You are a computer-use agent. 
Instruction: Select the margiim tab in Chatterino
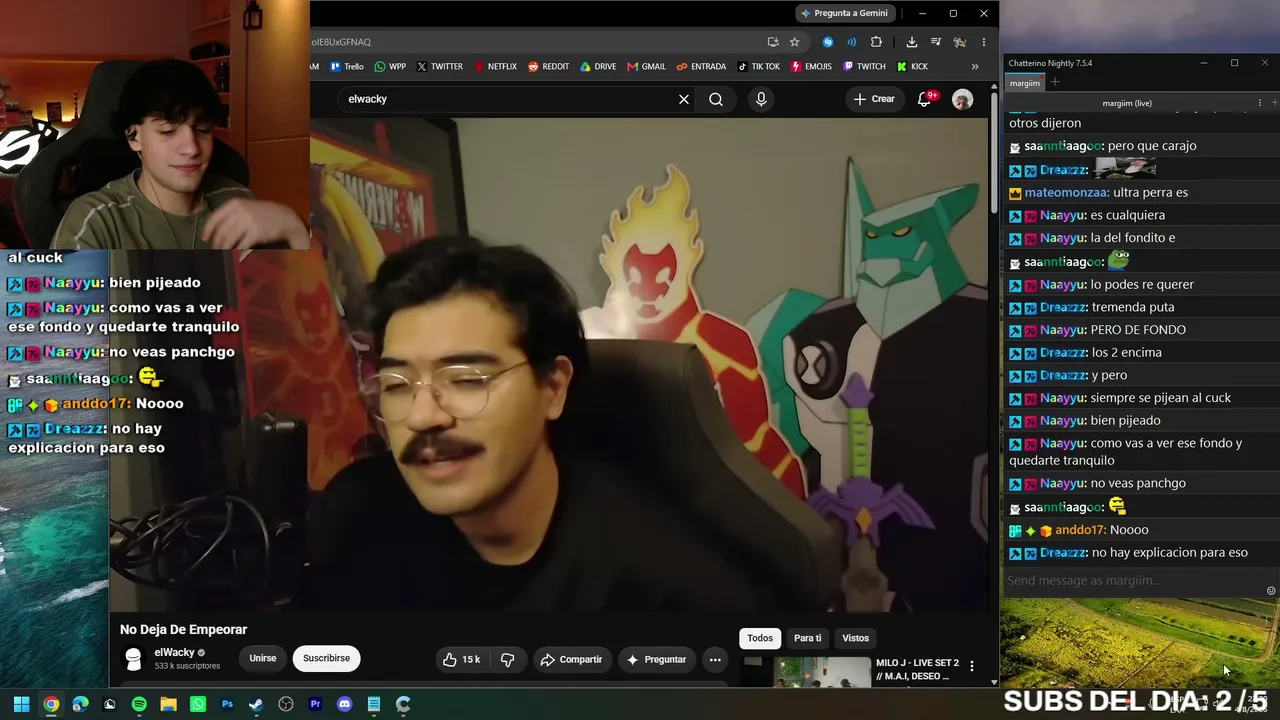coord(1024,83)
